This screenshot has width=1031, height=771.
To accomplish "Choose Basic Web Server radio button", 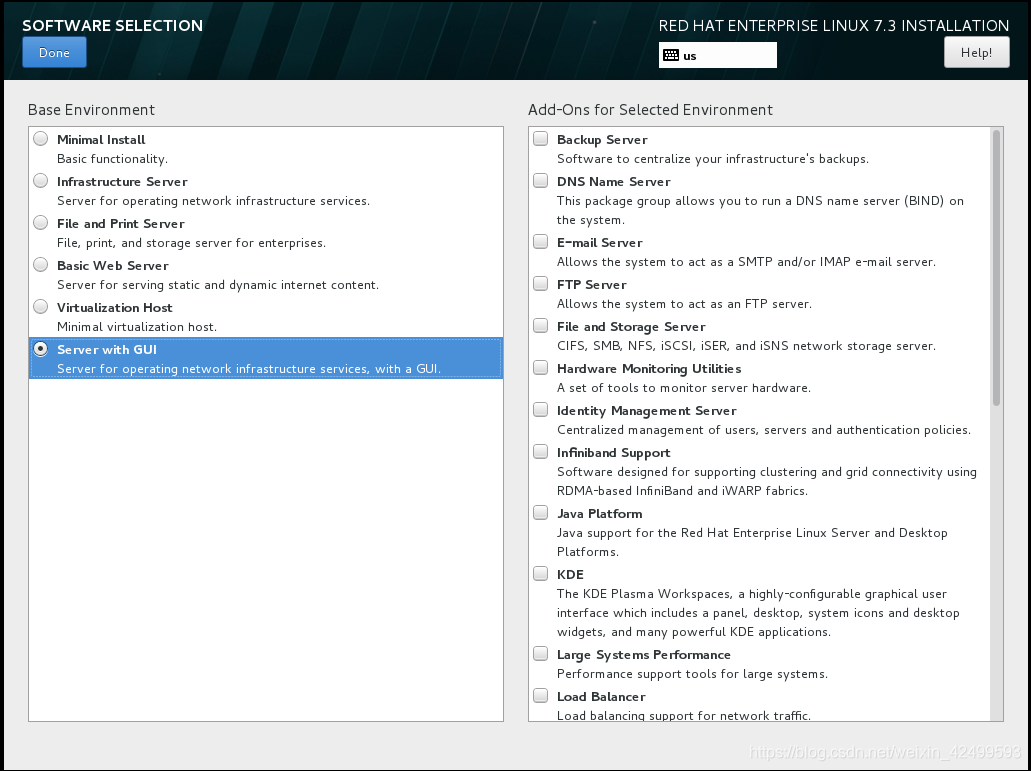I will click(41, 265).
